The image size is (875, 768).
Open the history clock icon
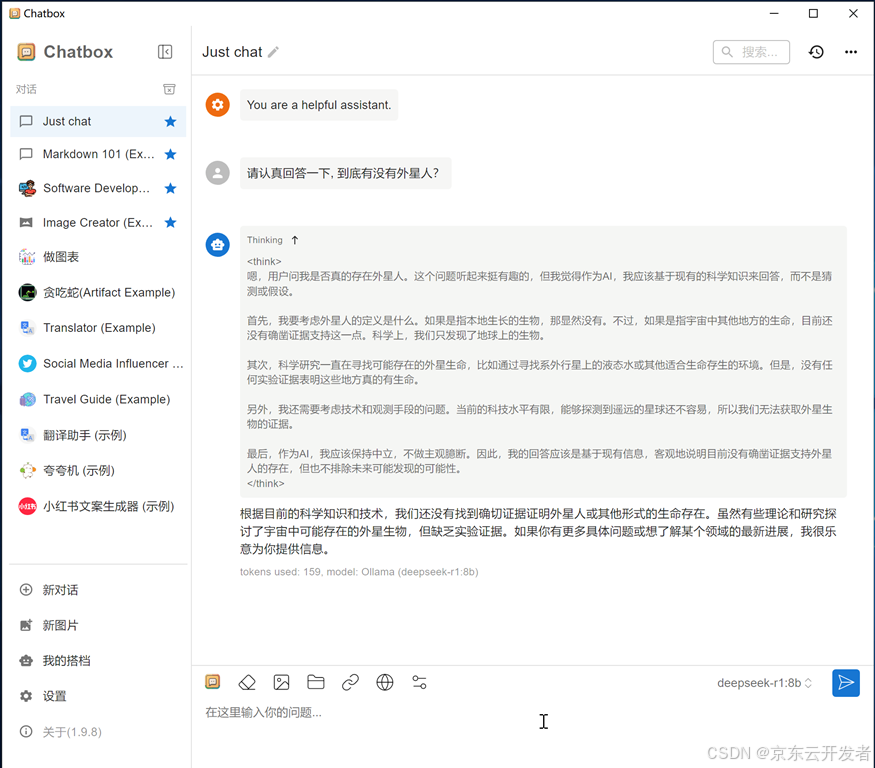point(816,52)
